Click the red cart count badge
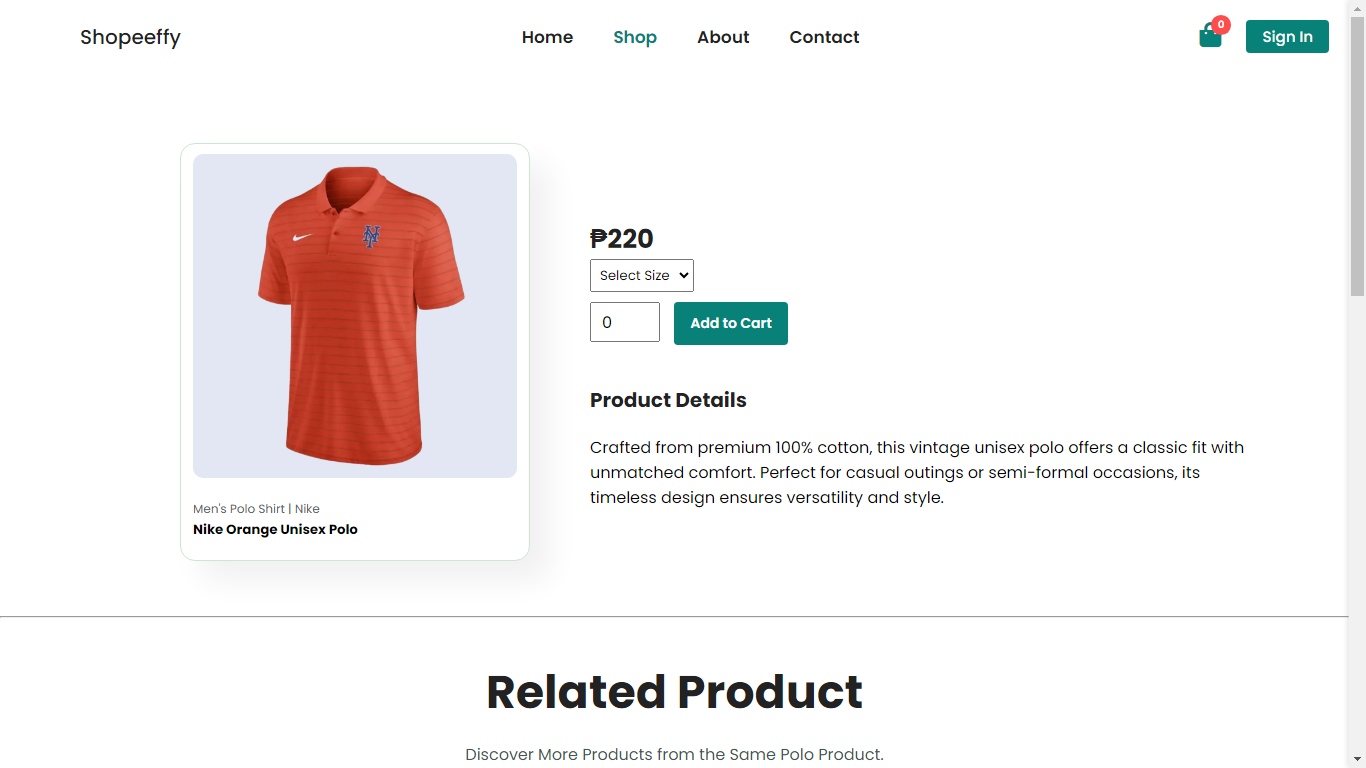This screenshot has width=1366, height=768. pos(1221,25)
